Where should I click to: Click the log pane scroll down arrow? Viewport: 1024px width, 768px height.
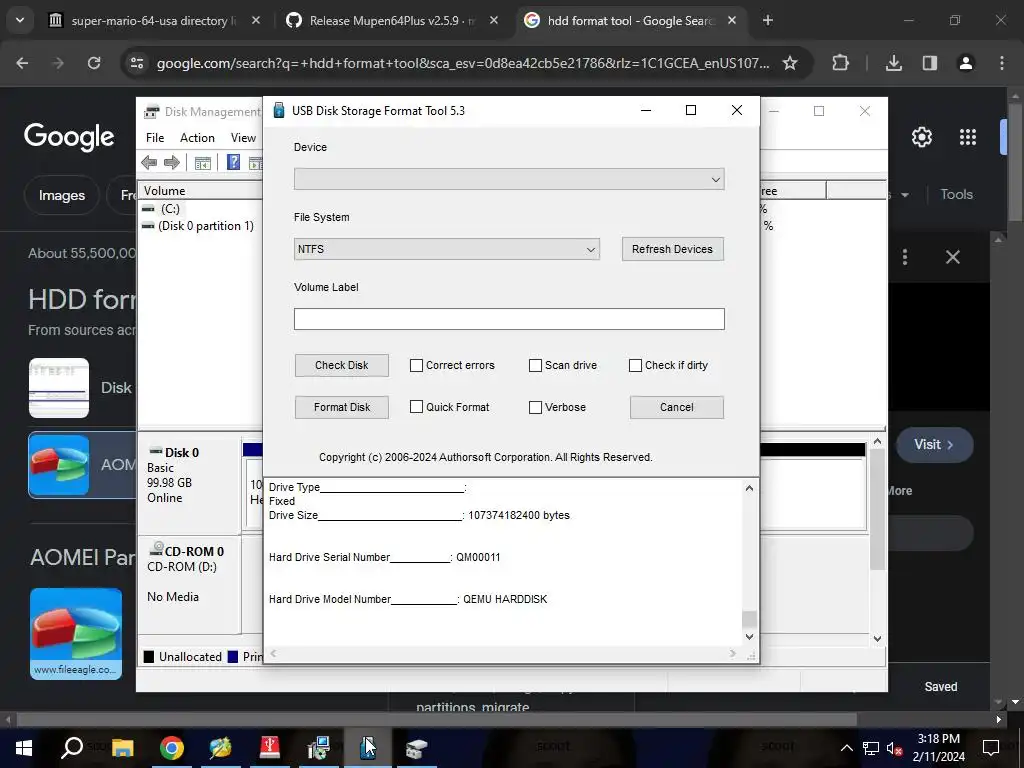point(749,637)
